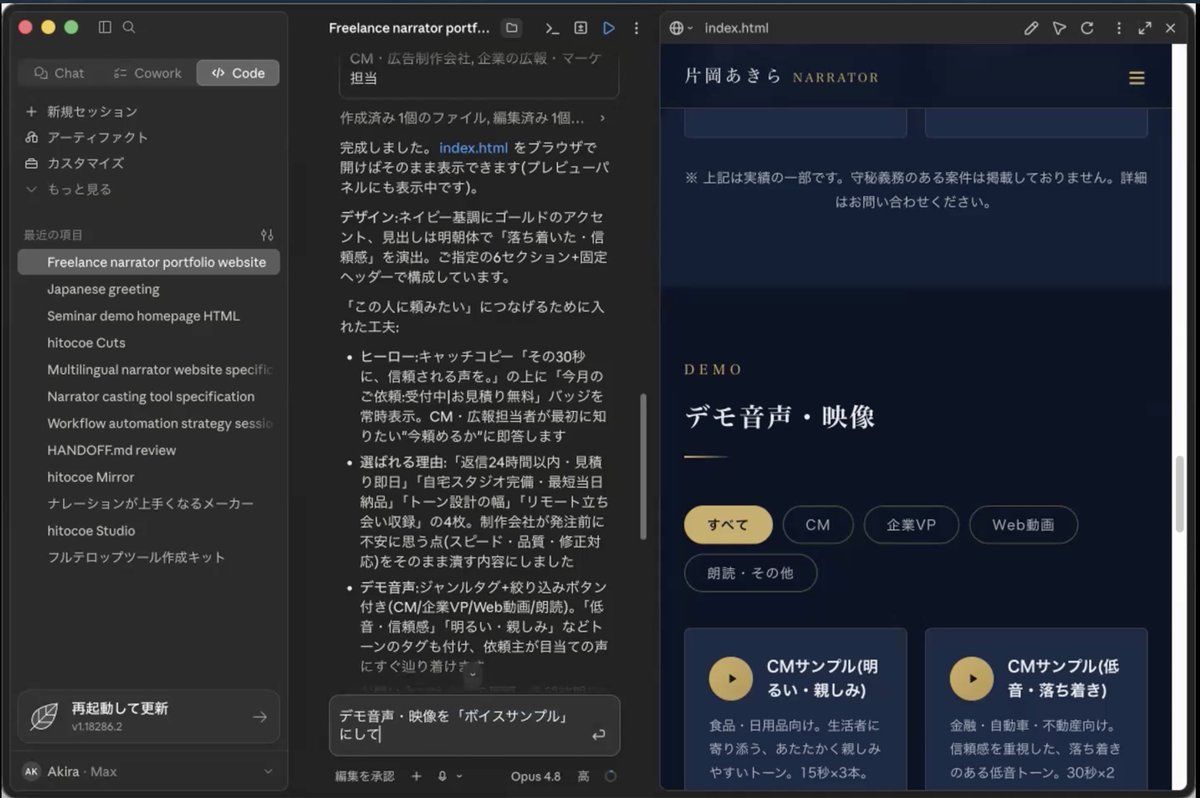Click the usage ring indicator icon
Screen dimensions: 1200x798
tap(610, 776)
